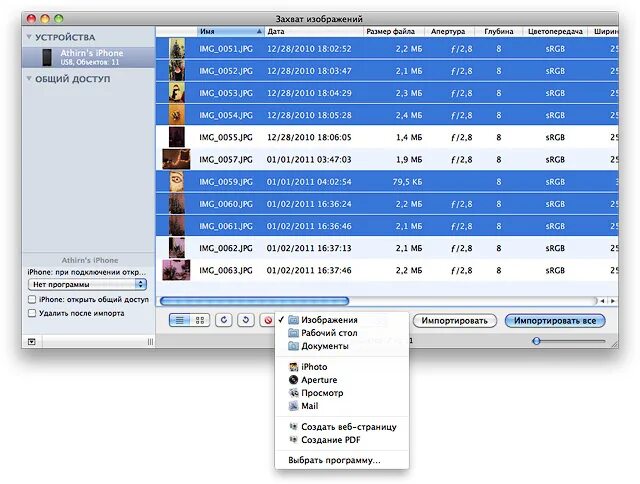Click date '12/28/2010 18:06:05'
640x484 pixels.
[x=309, y=138]
